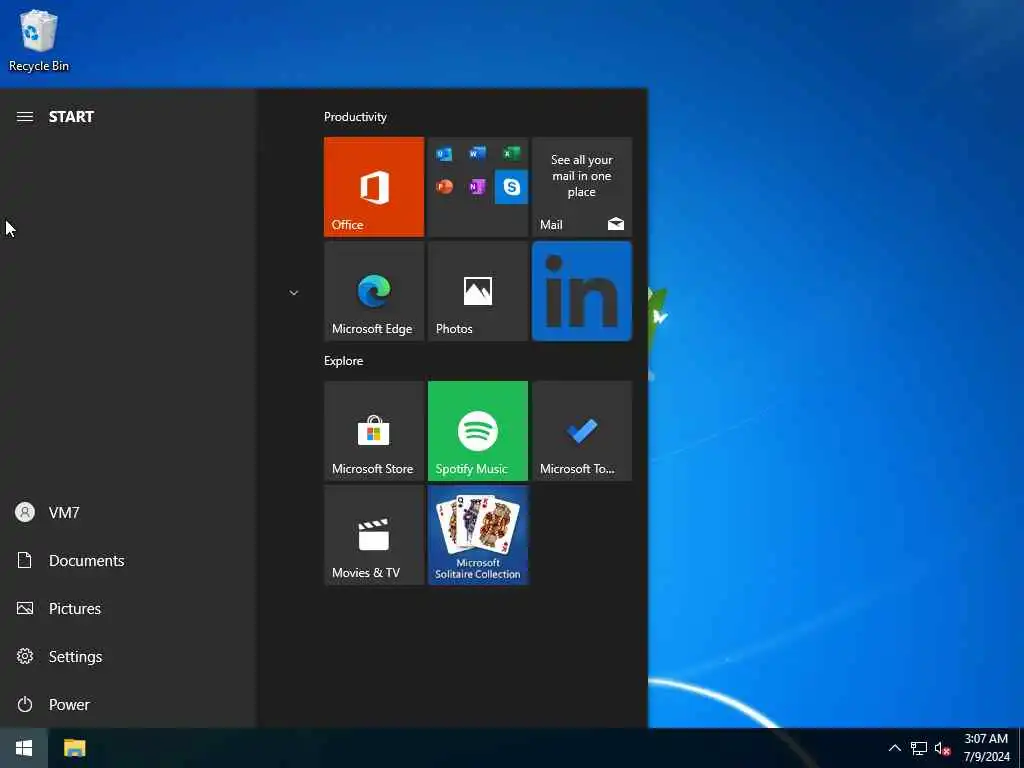The image size is (1024, 768).
Task: Open Documents from Start sidebar
Action: point(128,560)
